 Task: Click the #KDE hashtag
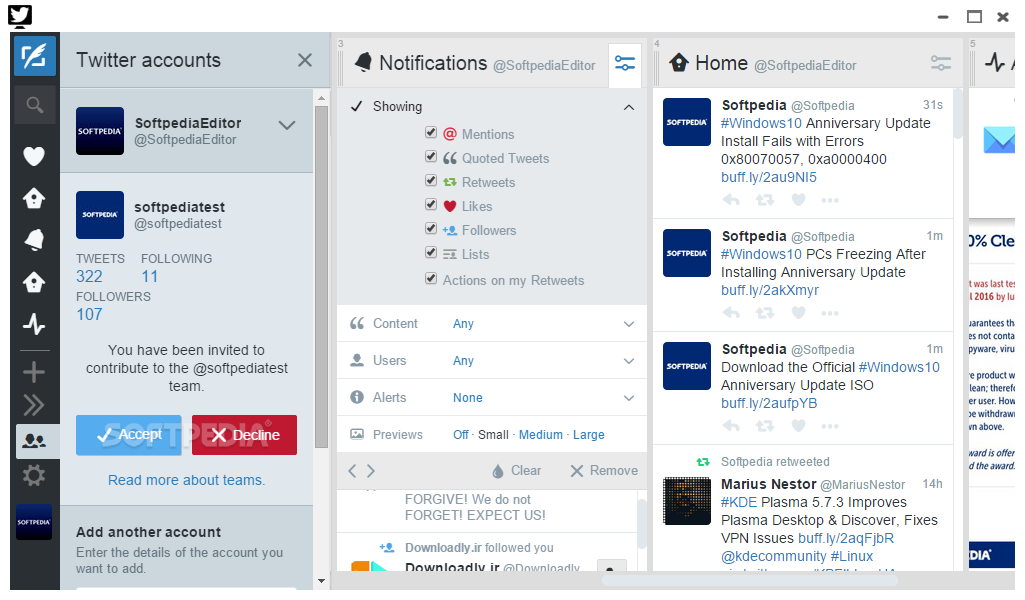[739, 502]
